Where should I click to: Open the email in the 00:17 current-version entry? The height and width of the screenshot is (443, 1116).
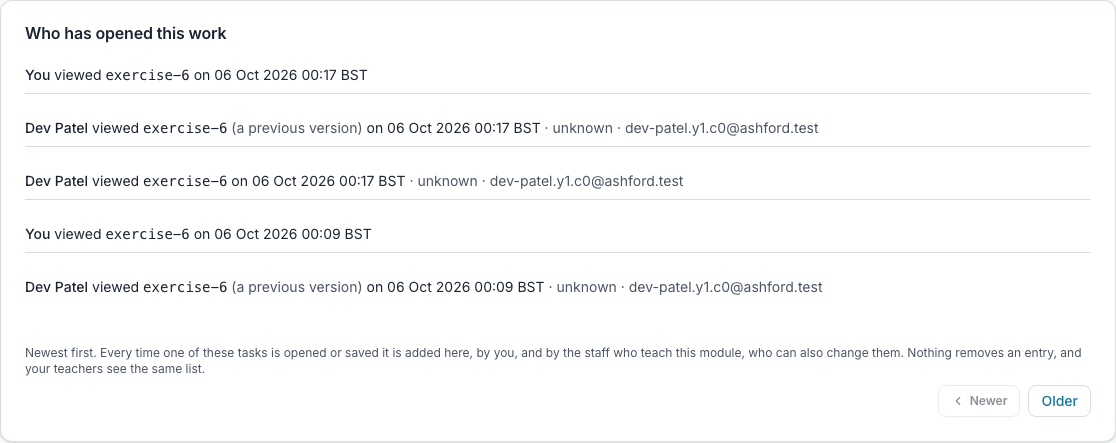tap(586, 181)
